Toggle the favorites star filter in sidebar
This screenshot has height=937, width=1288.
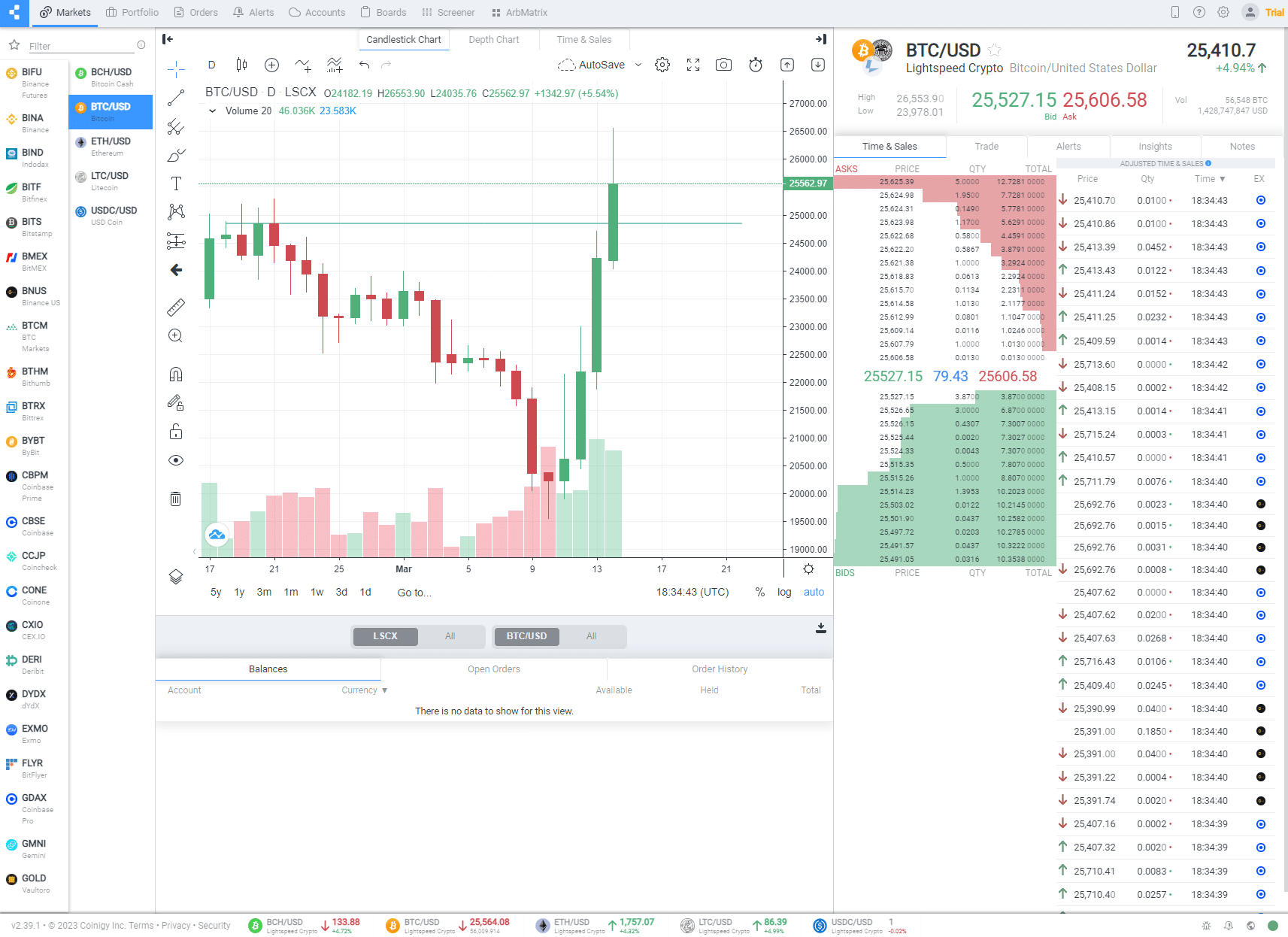coord(14,45)
